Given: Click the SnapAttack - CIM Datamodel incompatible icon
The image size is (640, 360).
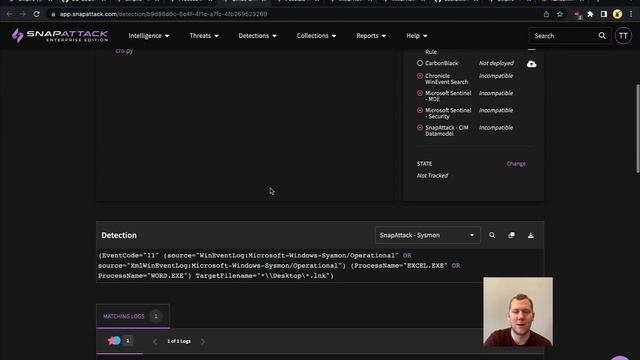Looking at the screenshot, I should [x=420, y=127].
